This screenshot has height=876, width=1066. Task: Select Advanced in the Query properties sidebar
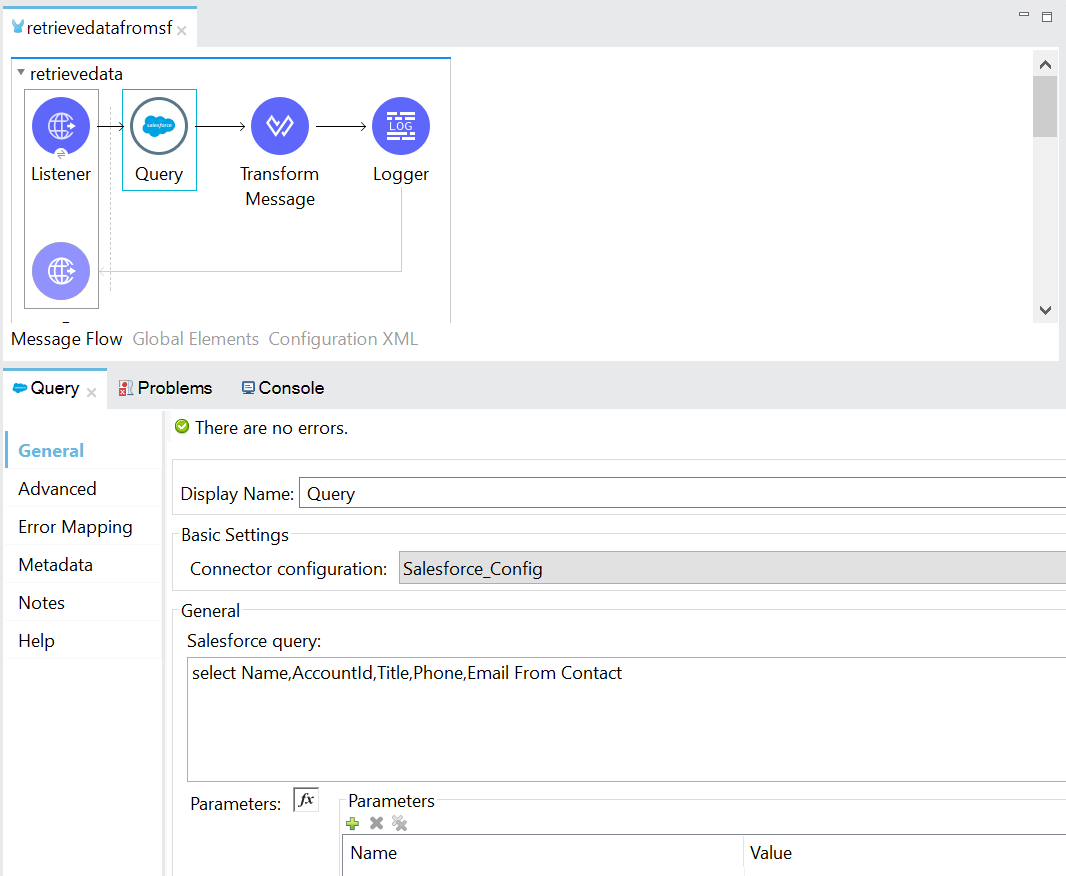tap(57, 488)
